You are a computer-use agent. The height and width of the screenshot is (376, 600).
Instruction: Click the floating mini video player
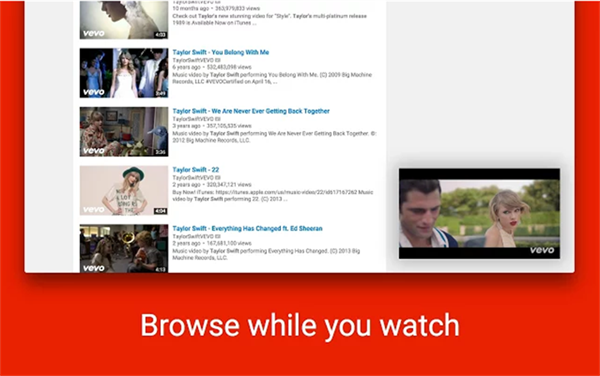click(479, 213)
